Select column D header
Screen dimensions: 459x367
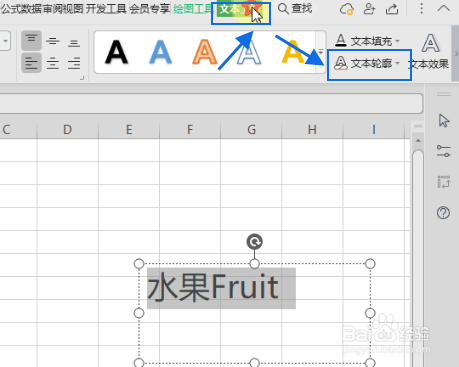point(67,129)
